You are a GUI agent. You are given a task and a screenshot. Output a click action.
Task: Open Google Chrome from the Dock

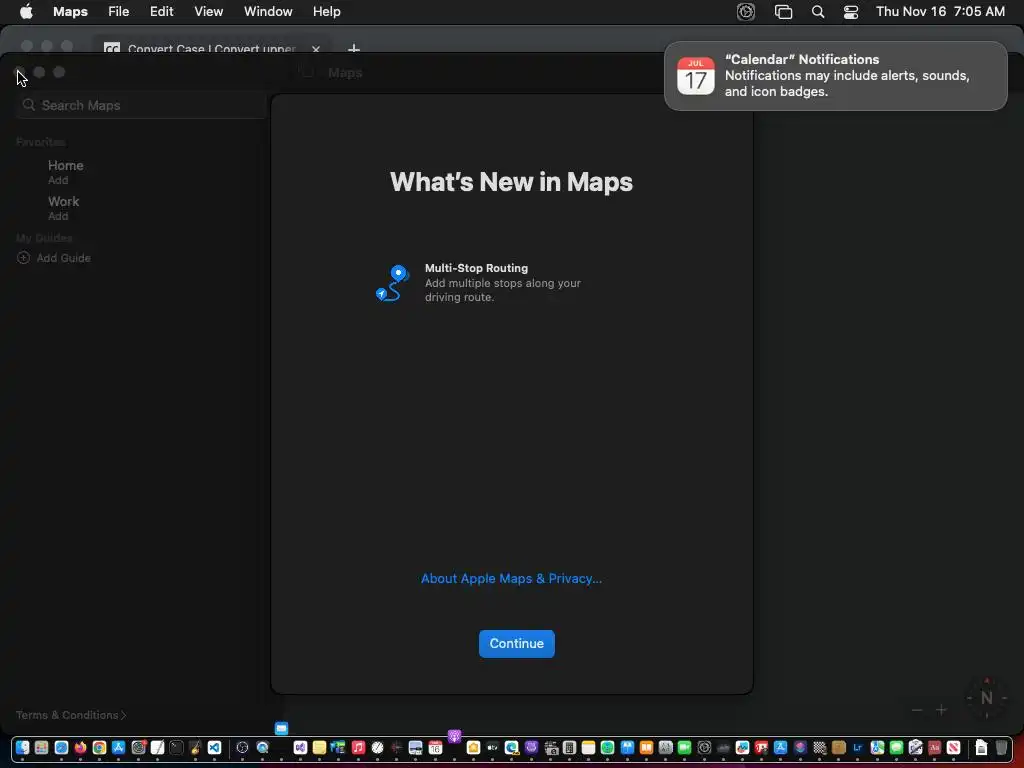(99, 748)
